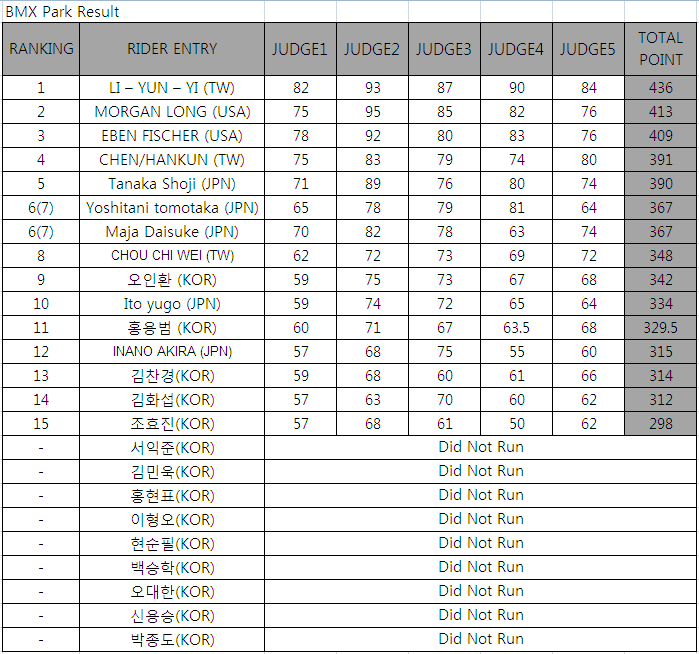Click the JUDGE5 column header
This screenshot has height=654, width=699.
[x=588, y=49]
